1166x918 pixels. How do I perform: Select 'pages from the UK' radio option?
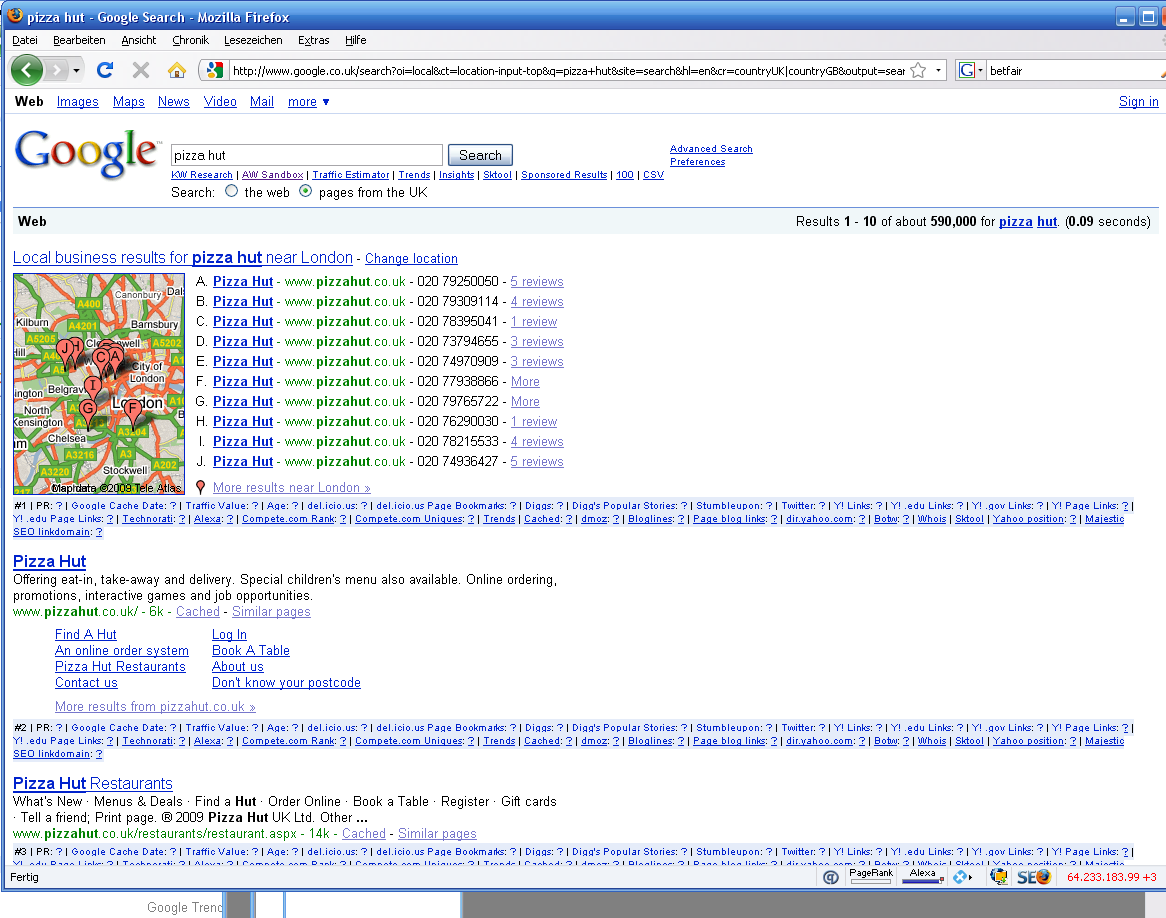(306, 191)
